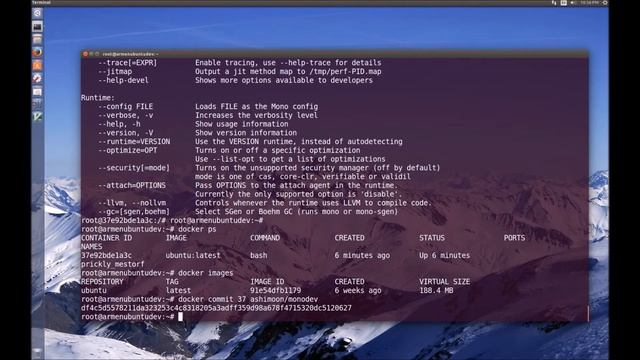Launch the green V icon in launcher

[x=37, y=117]
